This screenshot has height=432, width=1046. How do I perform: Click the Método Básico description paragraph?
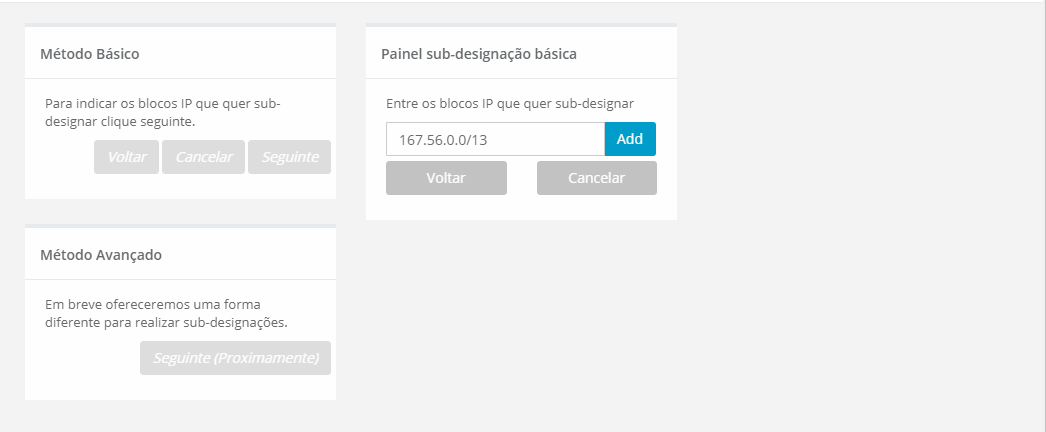[x=163, y=112]
